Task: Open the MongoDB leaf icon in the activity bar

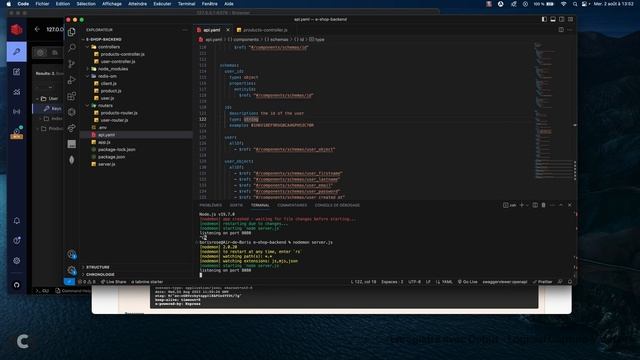Action: (72, 160)
